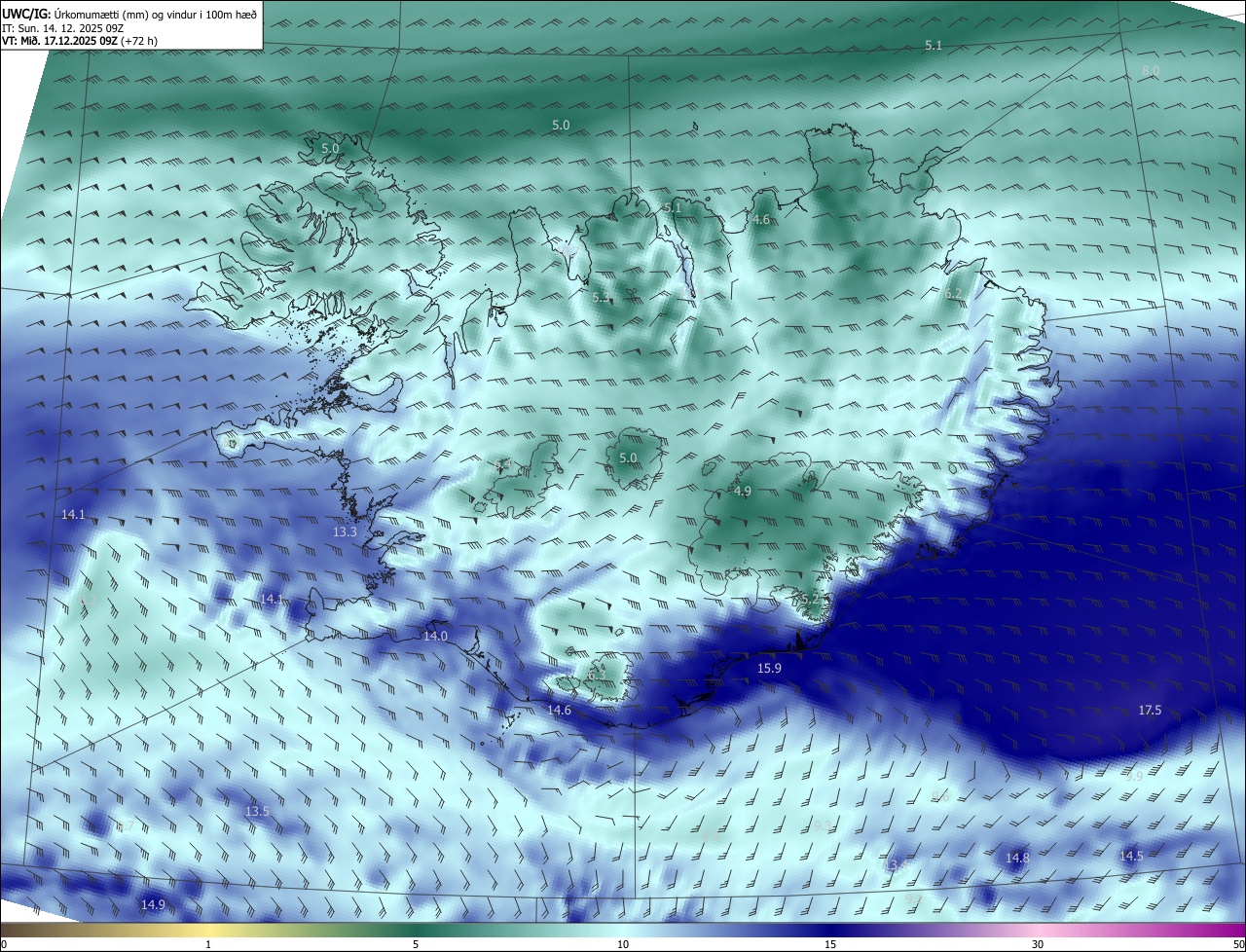Click the 10 tick on the colour scale
The width and height of the screenshot is (1246, 952).
(623, 944)
